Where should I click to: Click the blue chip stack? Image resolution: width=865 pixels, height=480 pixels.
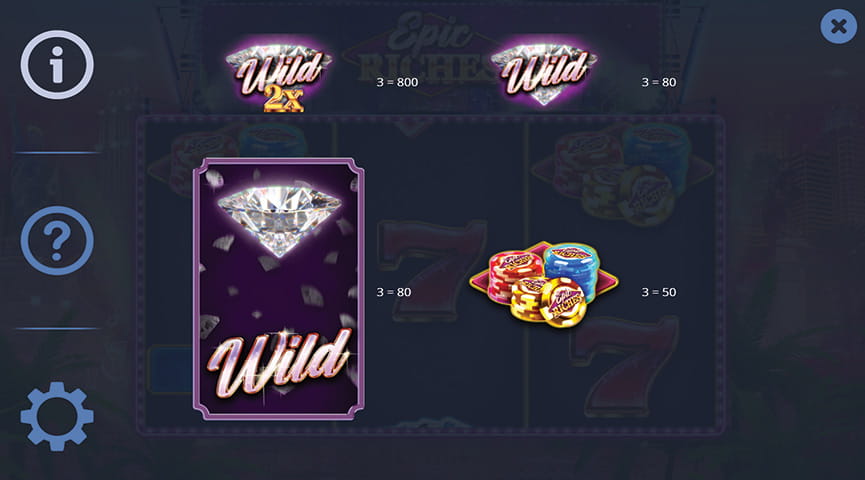point(572,270)
